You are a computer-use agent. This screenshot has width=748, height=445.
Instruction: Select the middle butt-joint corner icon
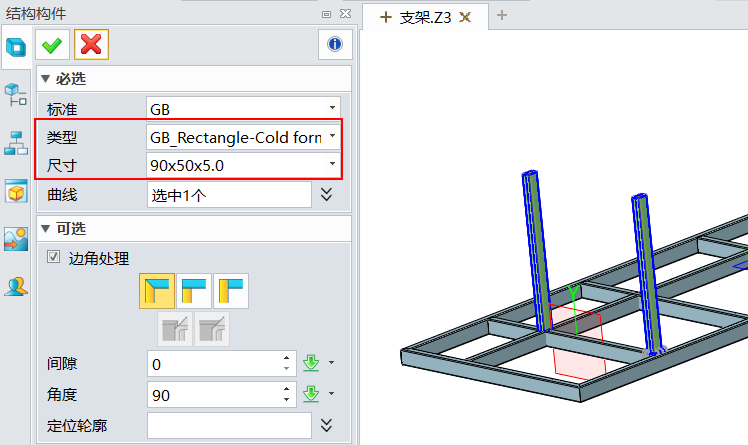(x=194, y=291)
